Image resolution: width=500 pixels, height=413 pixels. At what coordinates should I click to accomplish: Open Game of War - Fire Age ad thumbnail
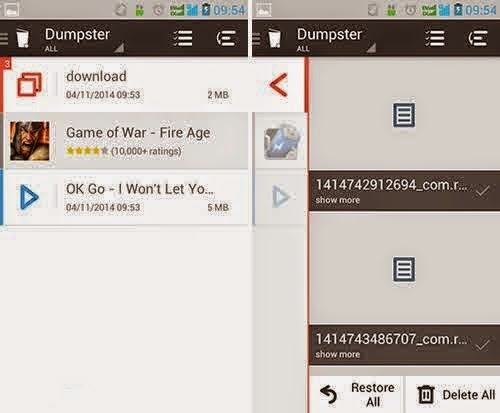tap(30, 141)
